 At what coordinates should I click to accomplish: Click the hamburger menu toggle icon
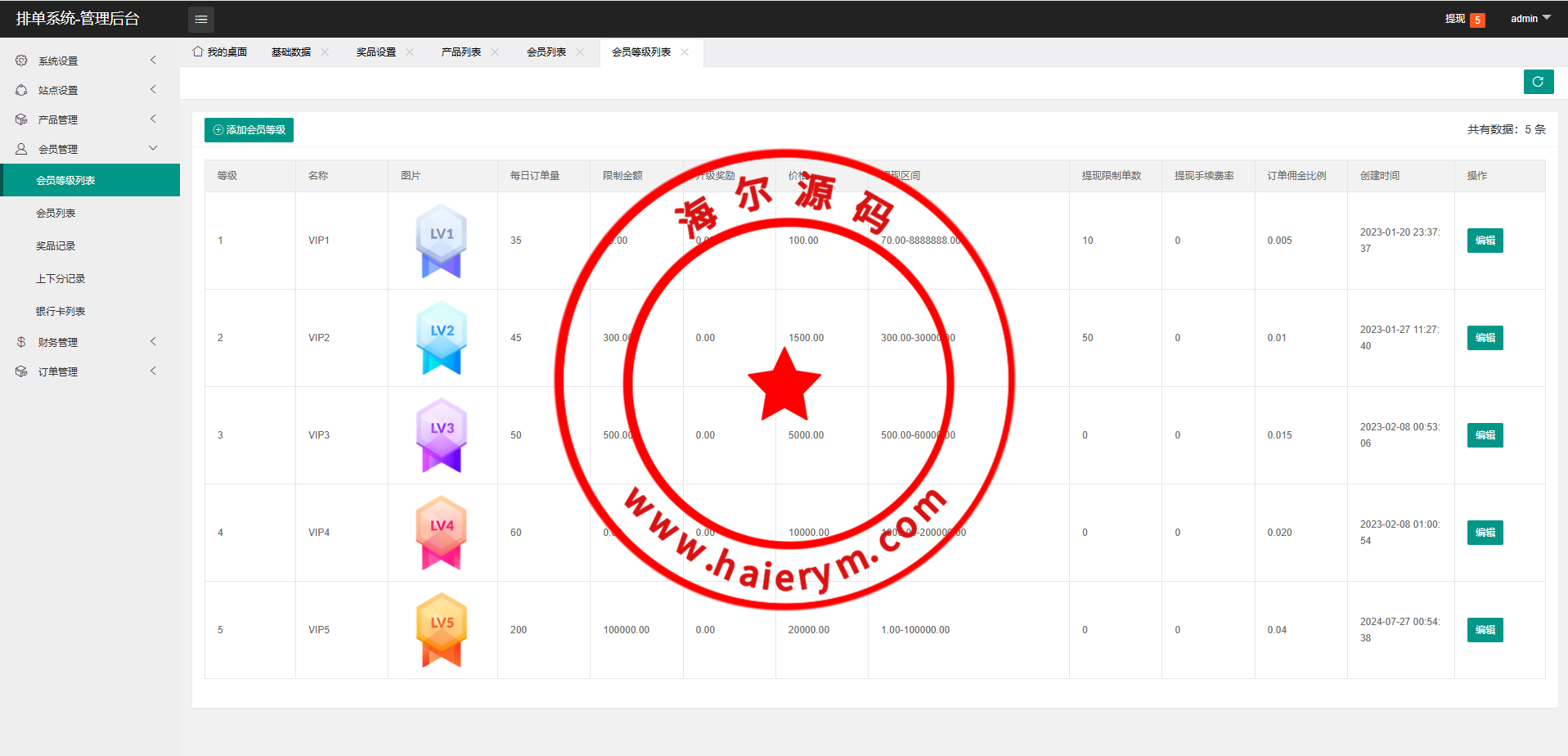(200, 19)
